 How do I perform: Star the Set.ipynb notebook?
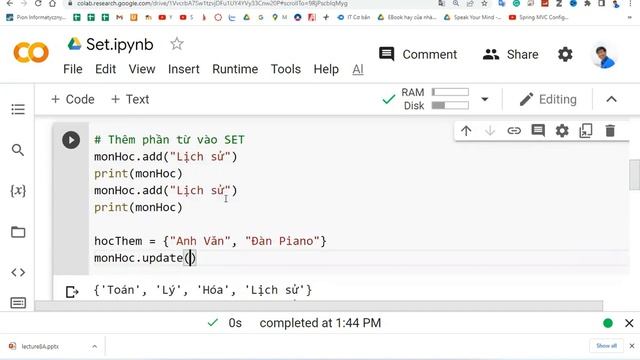pyautogui.click(x=177, y=44)
